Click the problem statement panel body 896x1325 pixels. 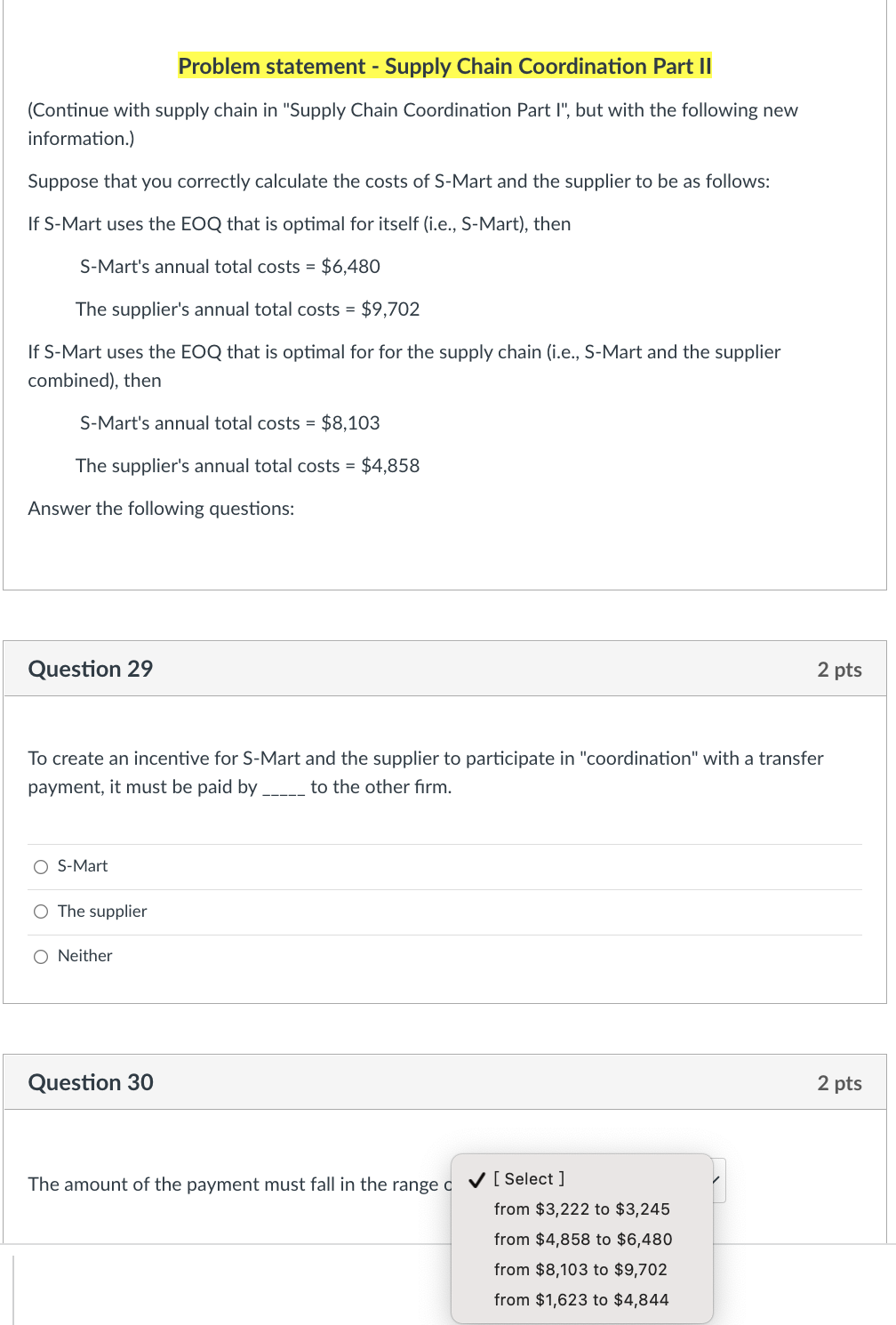coord(412,311)
